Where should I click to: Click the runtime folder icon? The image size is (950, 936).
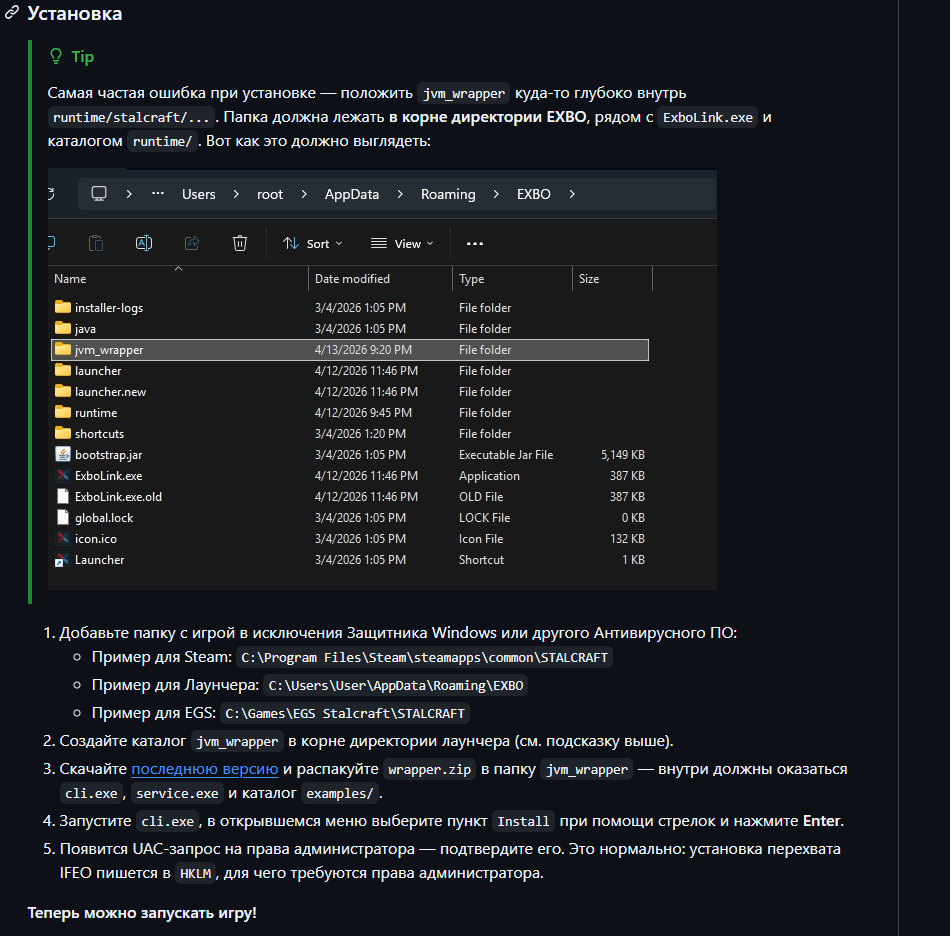[x=63, y=412]
